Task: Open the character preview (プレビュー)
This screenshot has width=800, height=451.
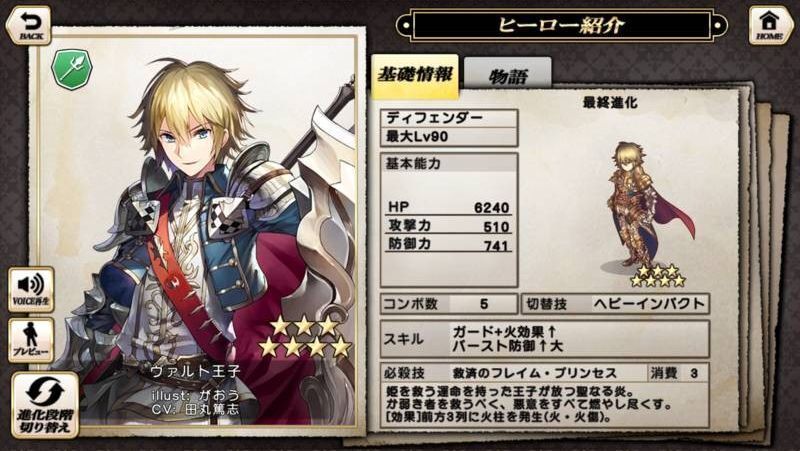Action: [31, 340]
